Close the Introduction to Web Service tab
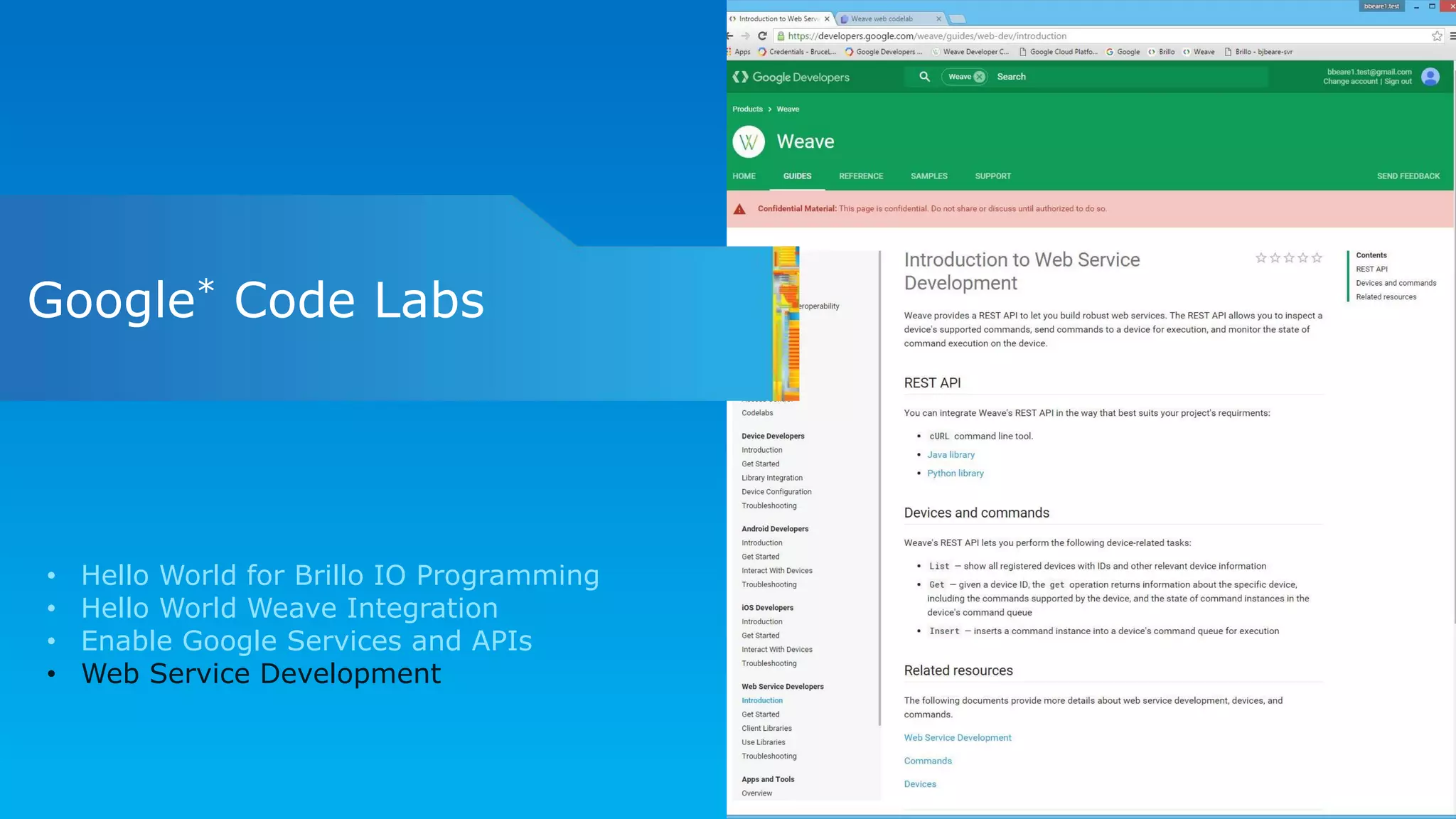This screenshot has width=1456, height=819. point(827,19)
